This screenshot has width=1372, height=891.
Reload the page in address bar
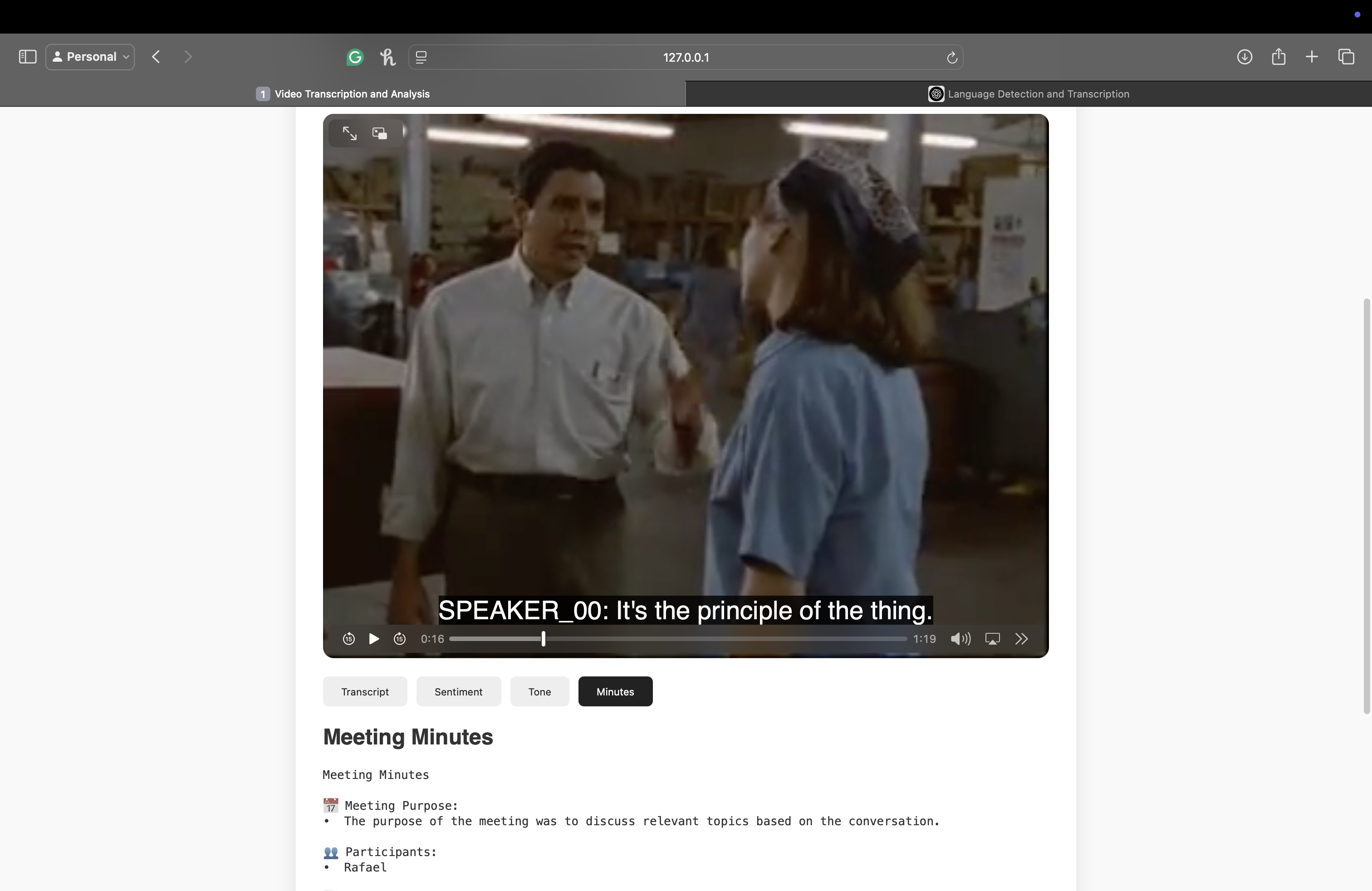click(952, 57)
